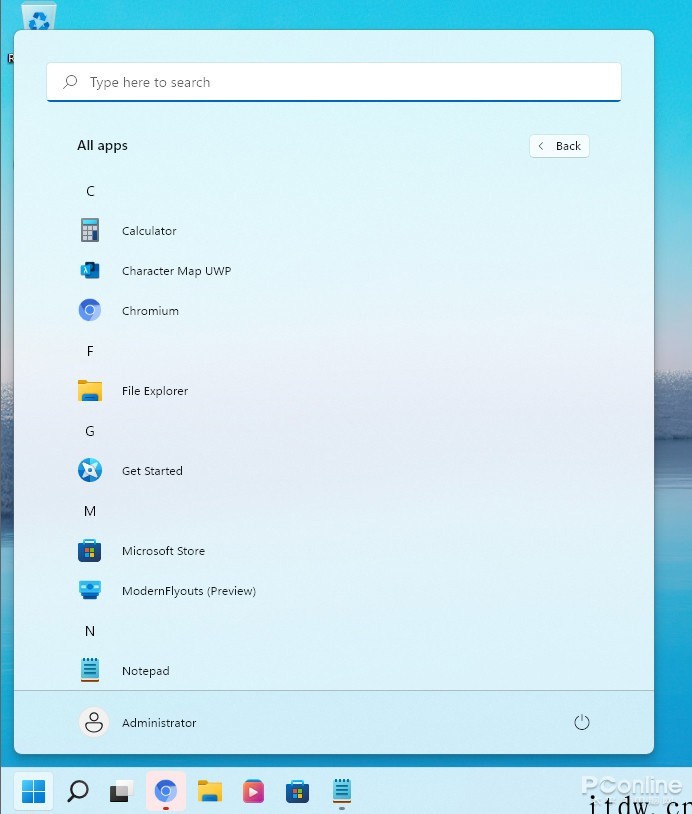Image resolution: width=692 pixels, height=814 pixels.
Task: Launch the media player taskbar icon
Action: [253, 792]
